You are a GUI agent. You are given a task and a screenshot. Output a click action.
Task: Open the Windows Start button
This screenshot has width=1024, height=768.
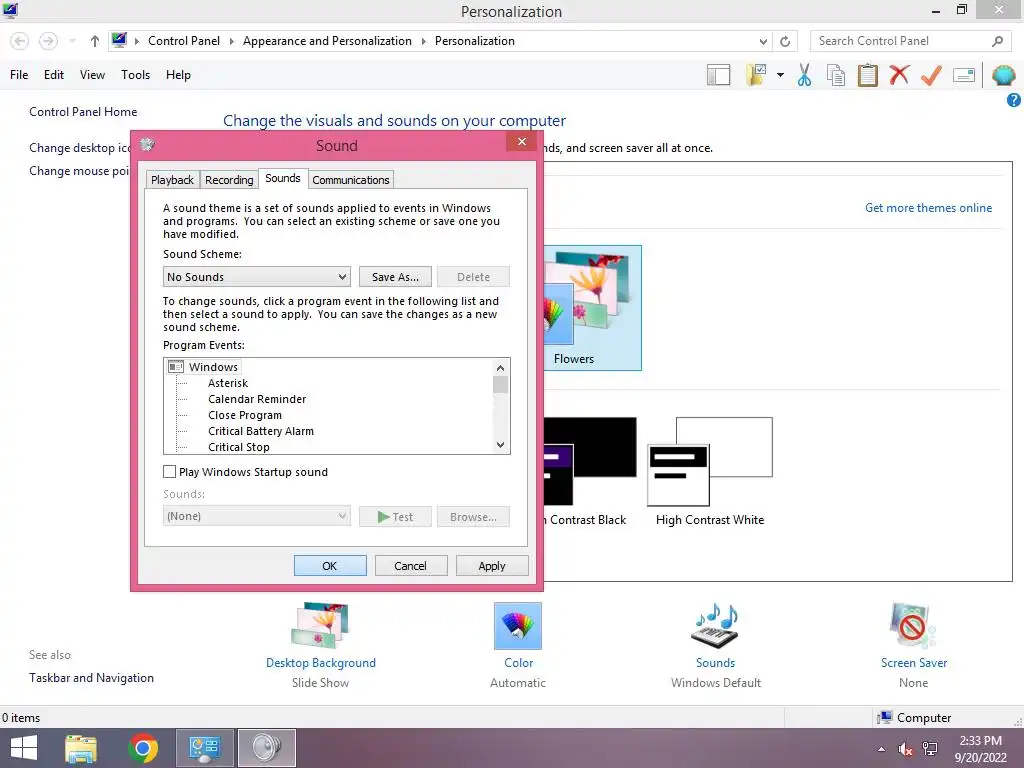[x=24, y=748]
